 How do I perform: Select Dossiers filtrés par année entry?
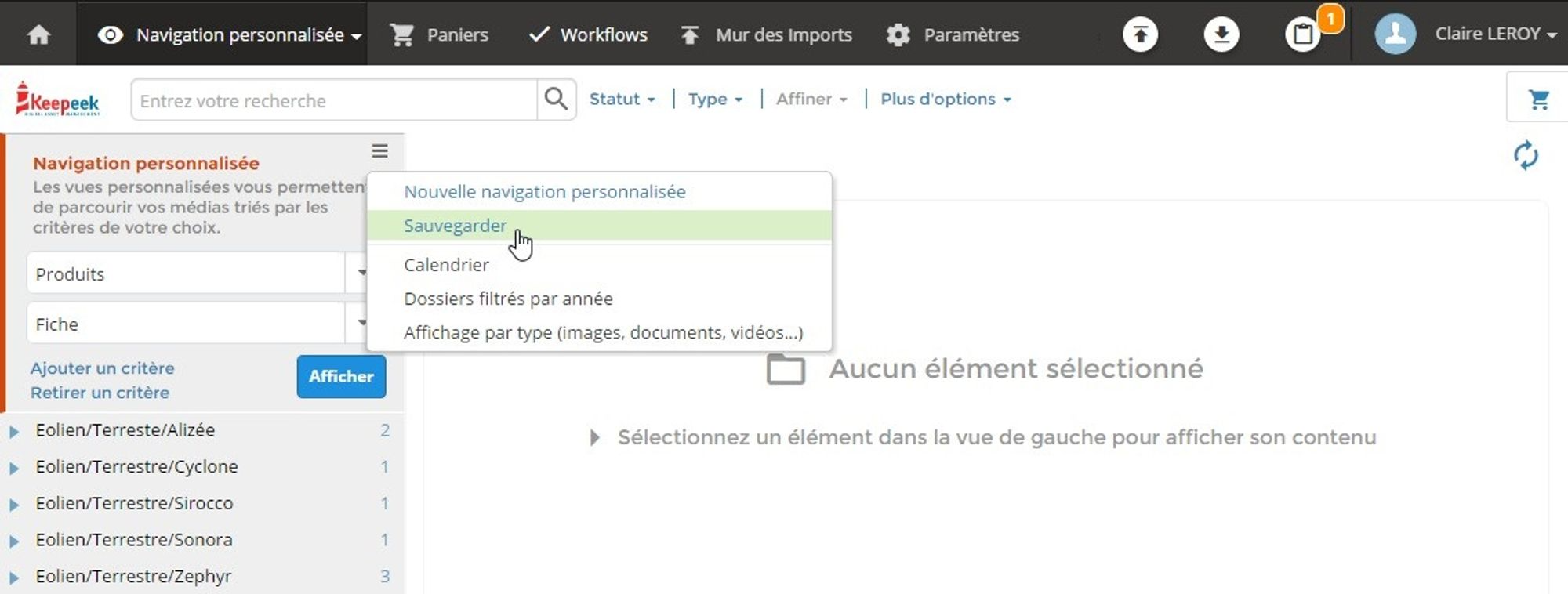click(508, 299)
